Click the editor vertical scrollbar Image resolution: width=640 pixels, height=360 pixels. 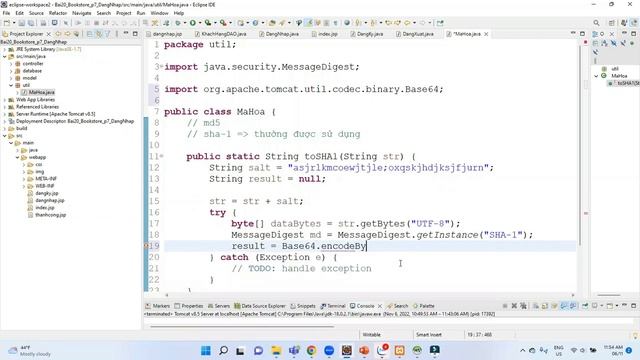tap(580, 145)
